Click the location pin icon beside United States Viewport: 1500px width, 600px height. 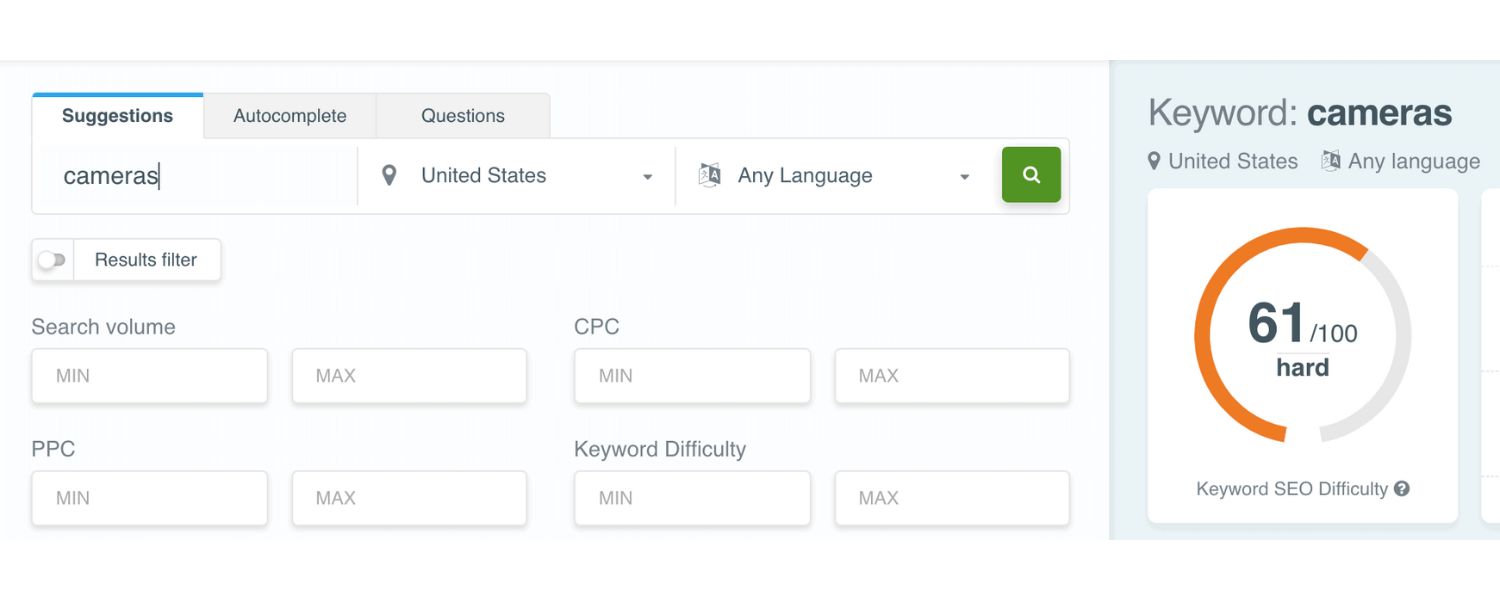[x=390, y=175]
